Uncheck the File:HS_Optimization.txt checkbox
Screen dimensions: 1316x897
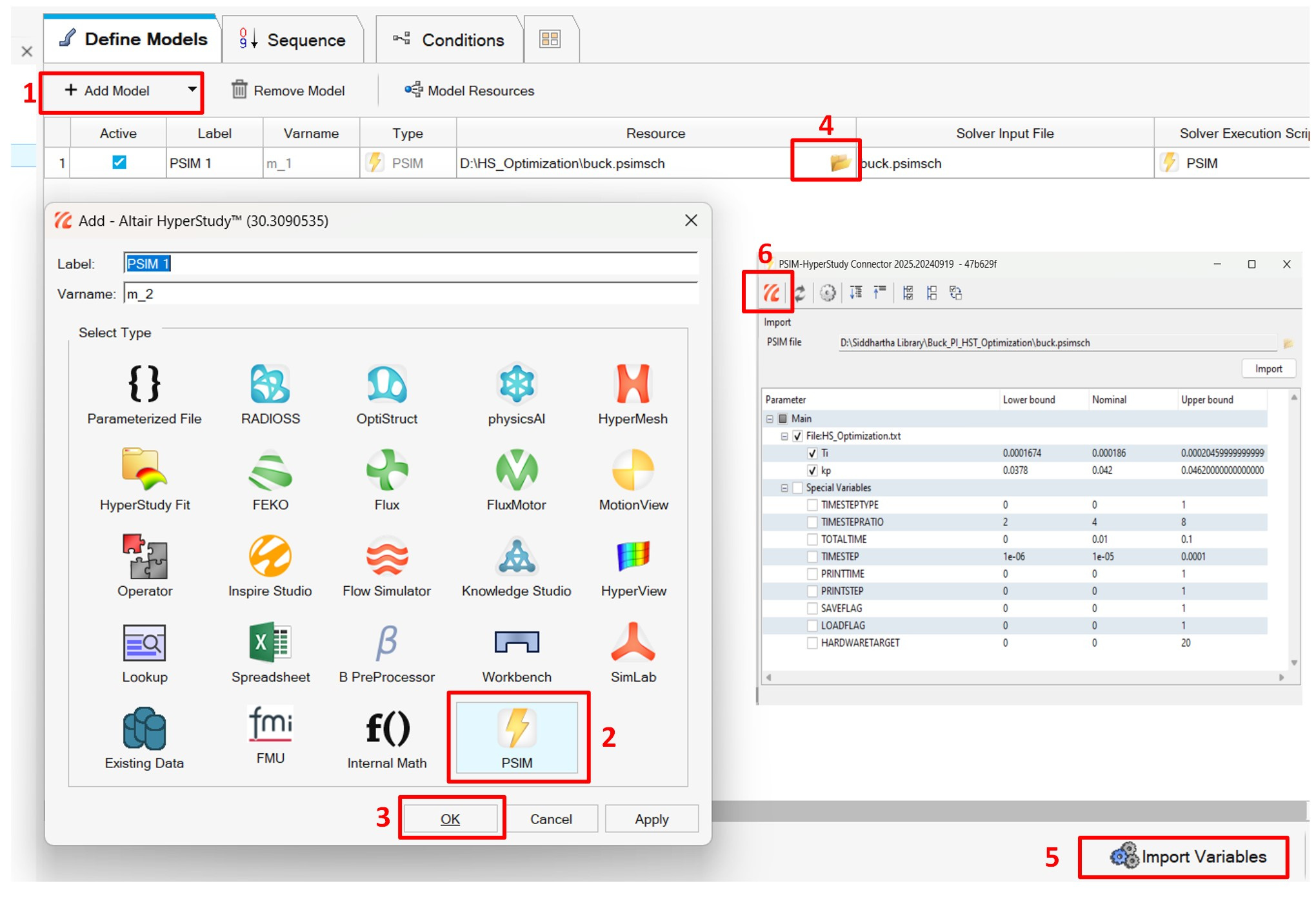[798, 436]
